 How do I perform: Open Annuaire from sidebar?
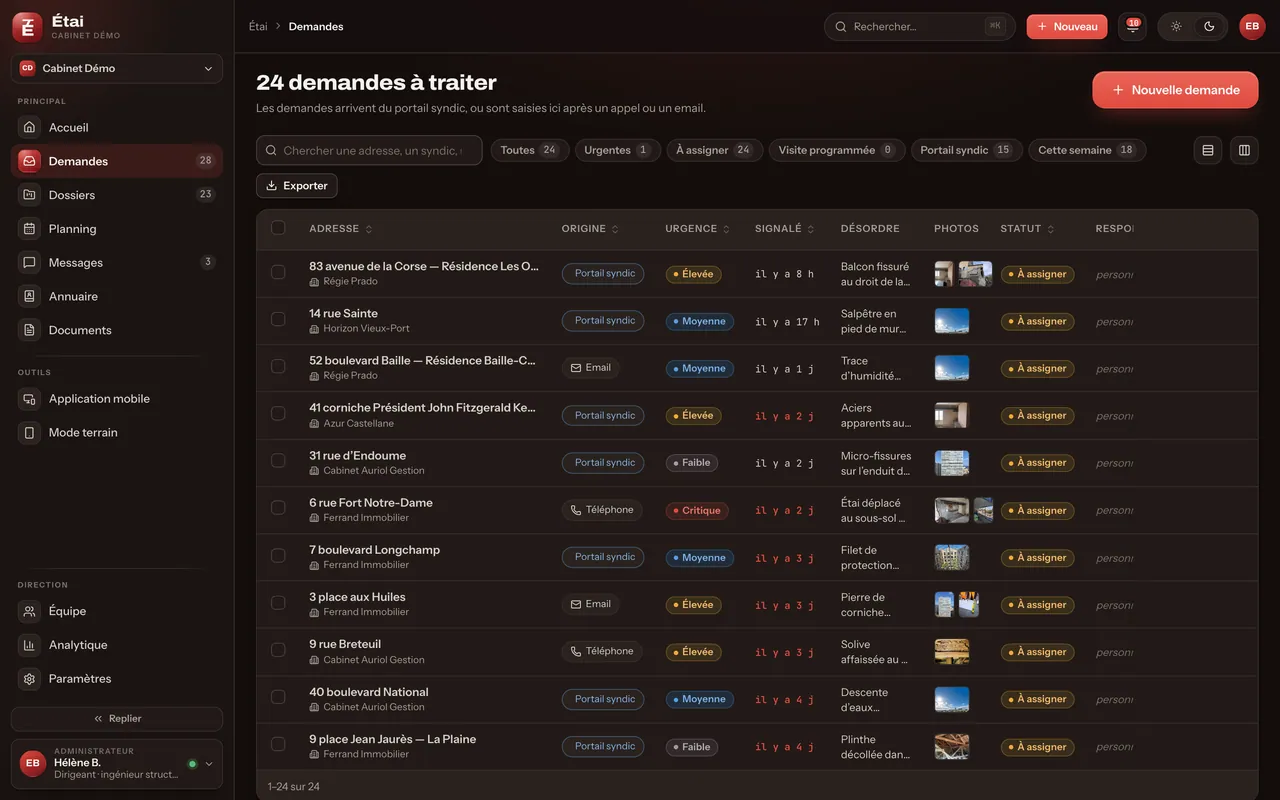coord(117,296)
